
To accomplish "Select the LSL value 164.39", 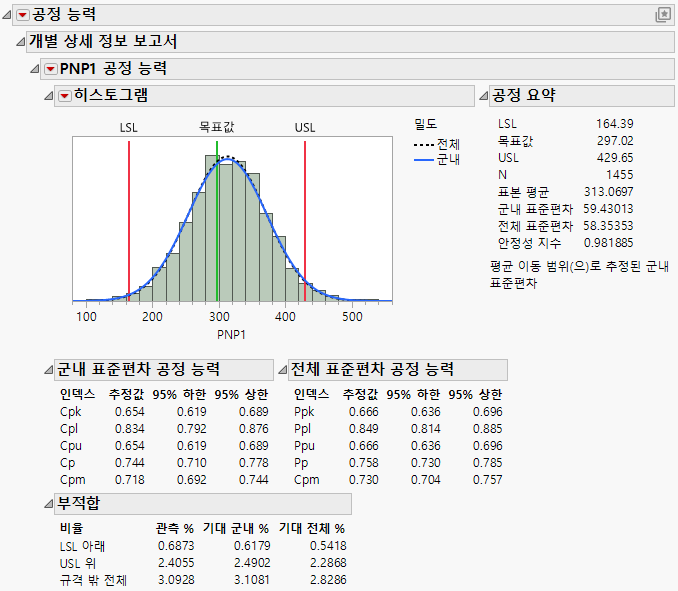I will (x=614, y=124).
